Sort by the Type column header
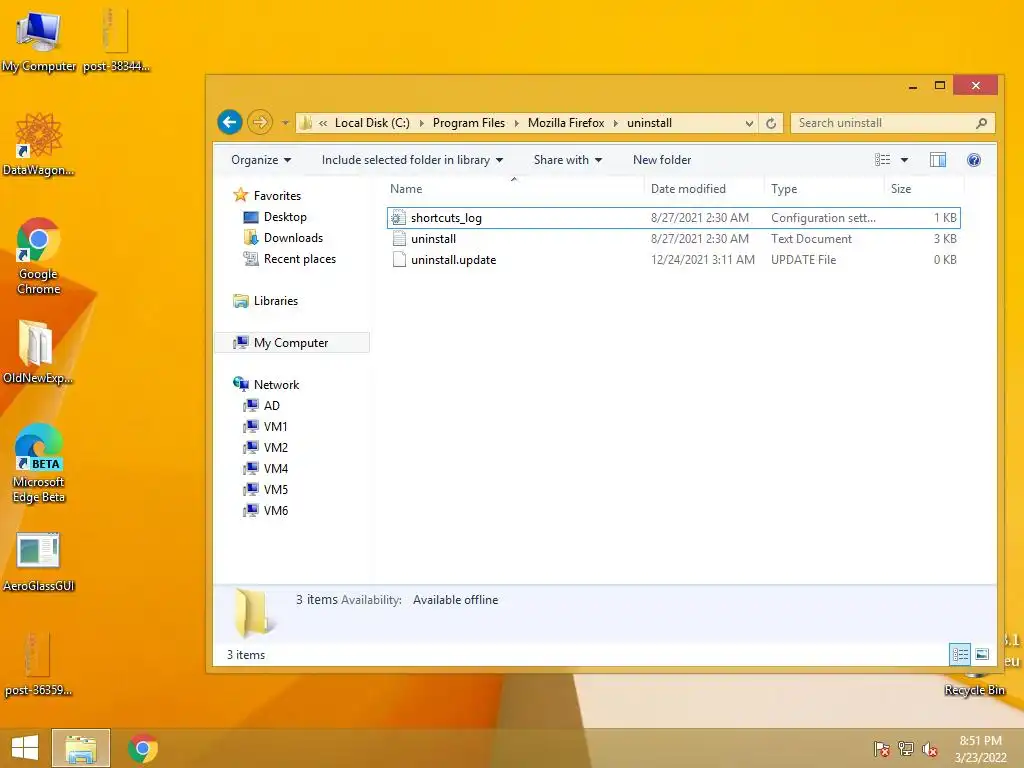Screen dimensions: 1024x768 [x=825, y=189]
